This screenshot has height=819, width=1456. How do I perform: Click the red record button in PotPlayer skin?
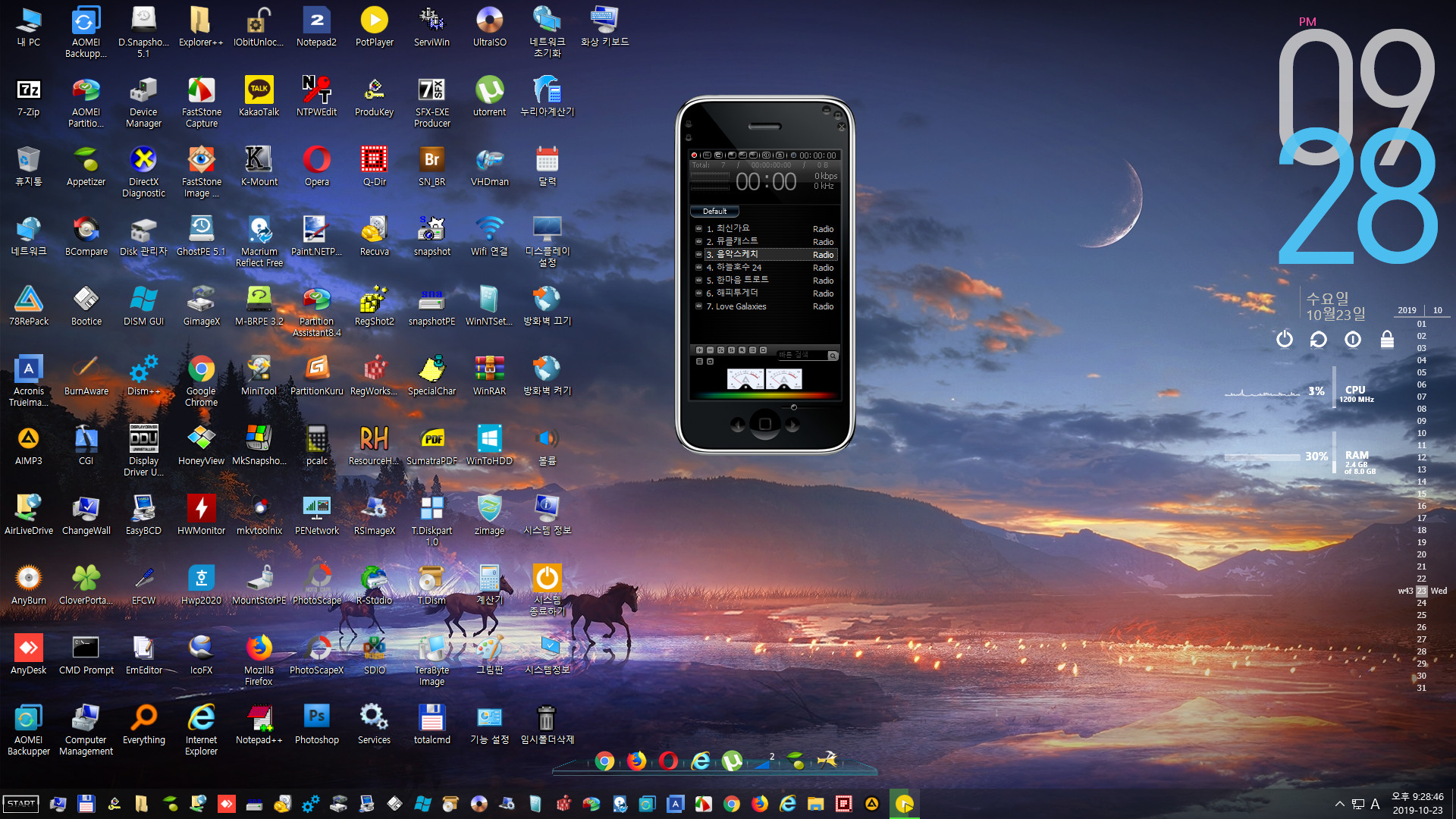[x=694, y=155]
